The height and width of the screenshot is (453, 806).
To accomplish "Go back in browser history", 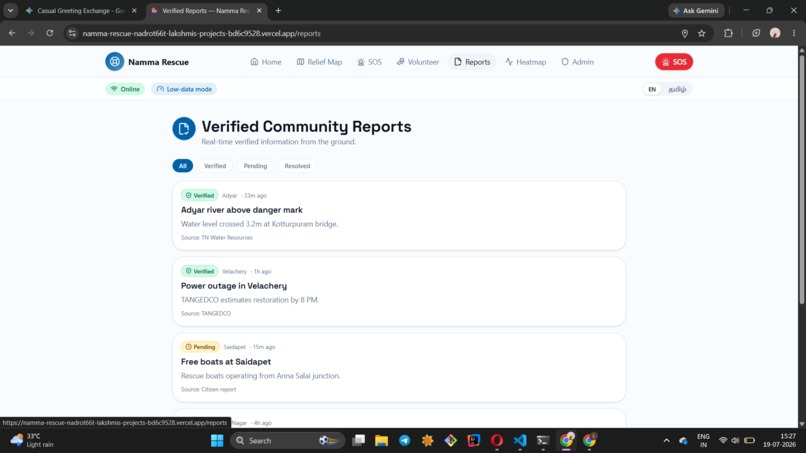I will [12, 33].
